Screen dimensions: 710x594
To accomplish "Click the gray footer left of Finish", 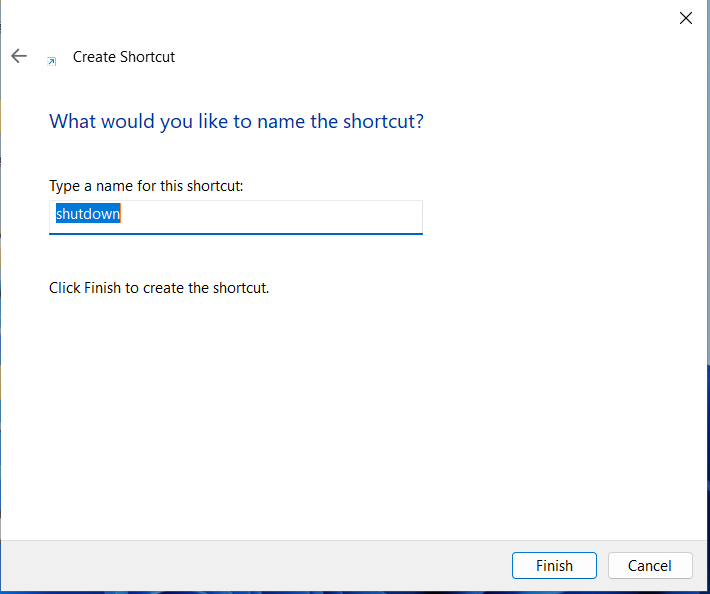I will click(x=250, y=566).
